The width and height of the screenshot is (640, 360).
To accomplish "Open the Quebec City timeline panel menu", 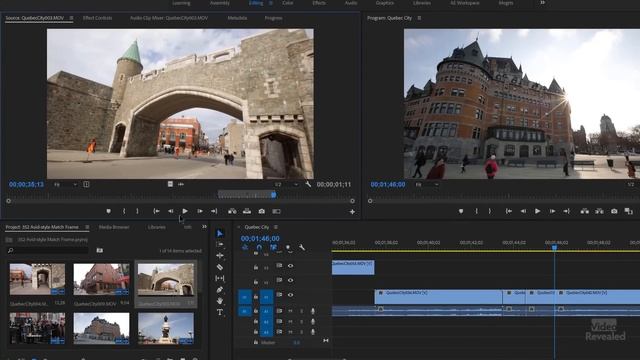I will click(276, 227).
